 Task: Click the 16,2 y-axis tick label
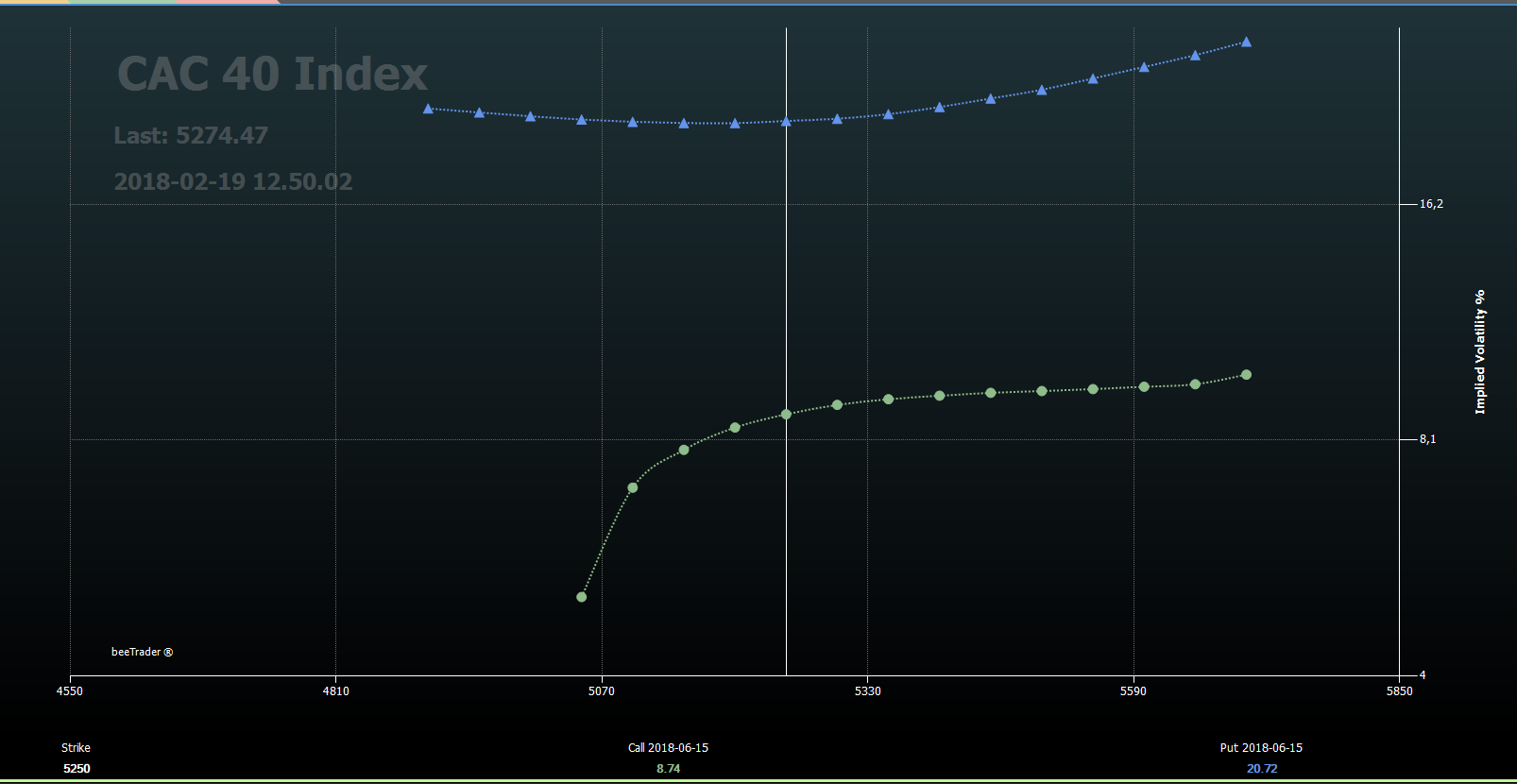(x=1431, y=204)
